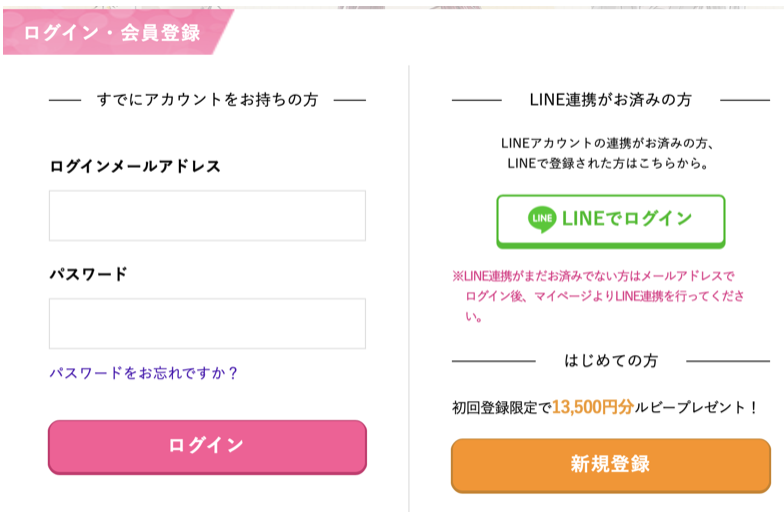Select the はじめての方 heading

click(x=610, y=360)
